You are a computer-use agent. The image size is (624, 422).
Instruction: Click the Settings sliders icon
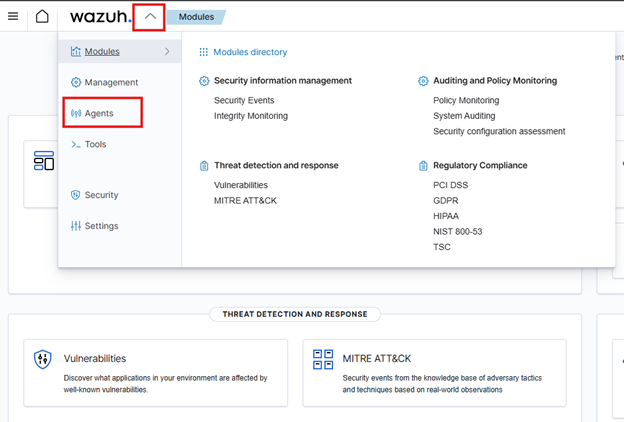coord(76,226)
